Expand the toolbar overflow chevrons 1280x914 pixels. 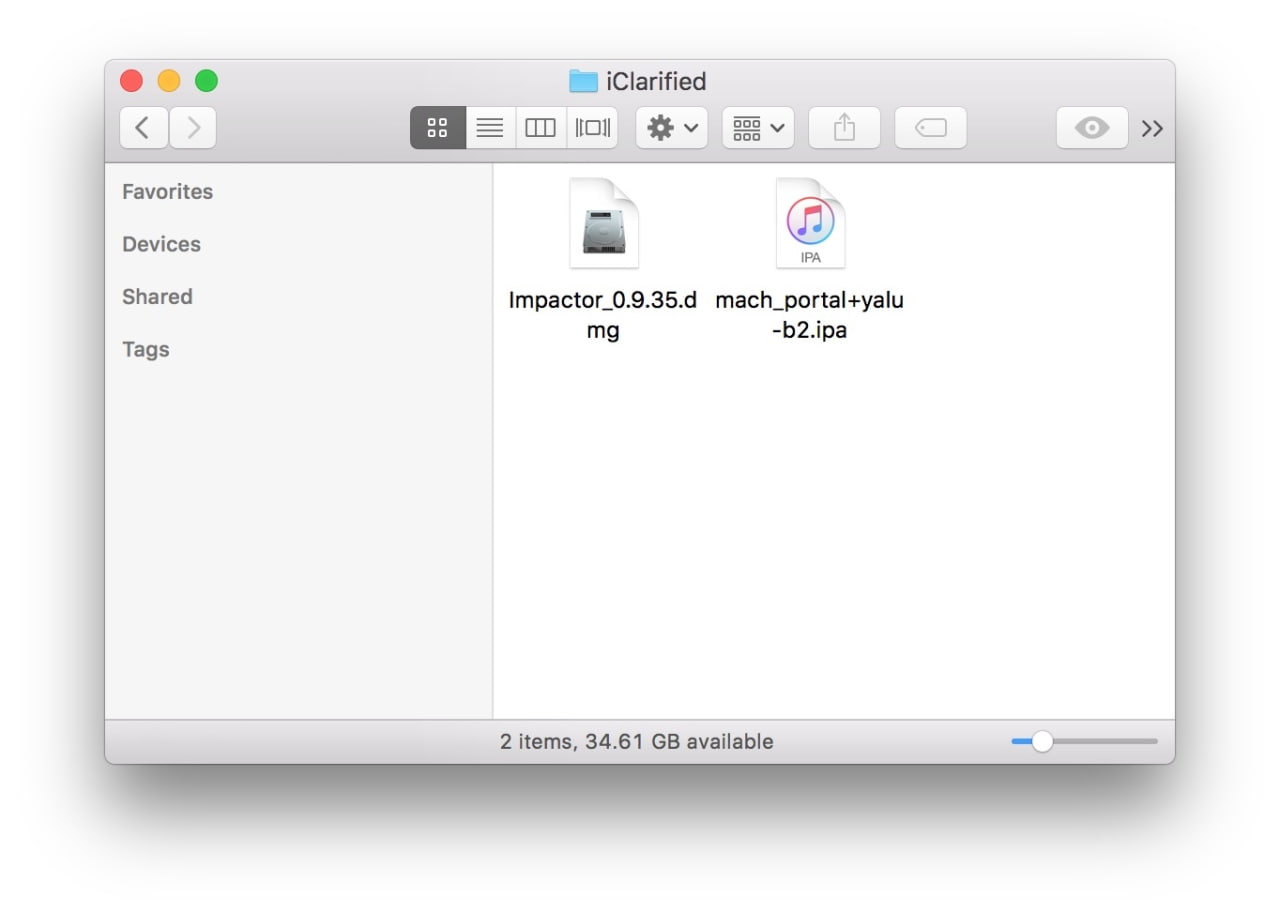[x=1152, y=128]
